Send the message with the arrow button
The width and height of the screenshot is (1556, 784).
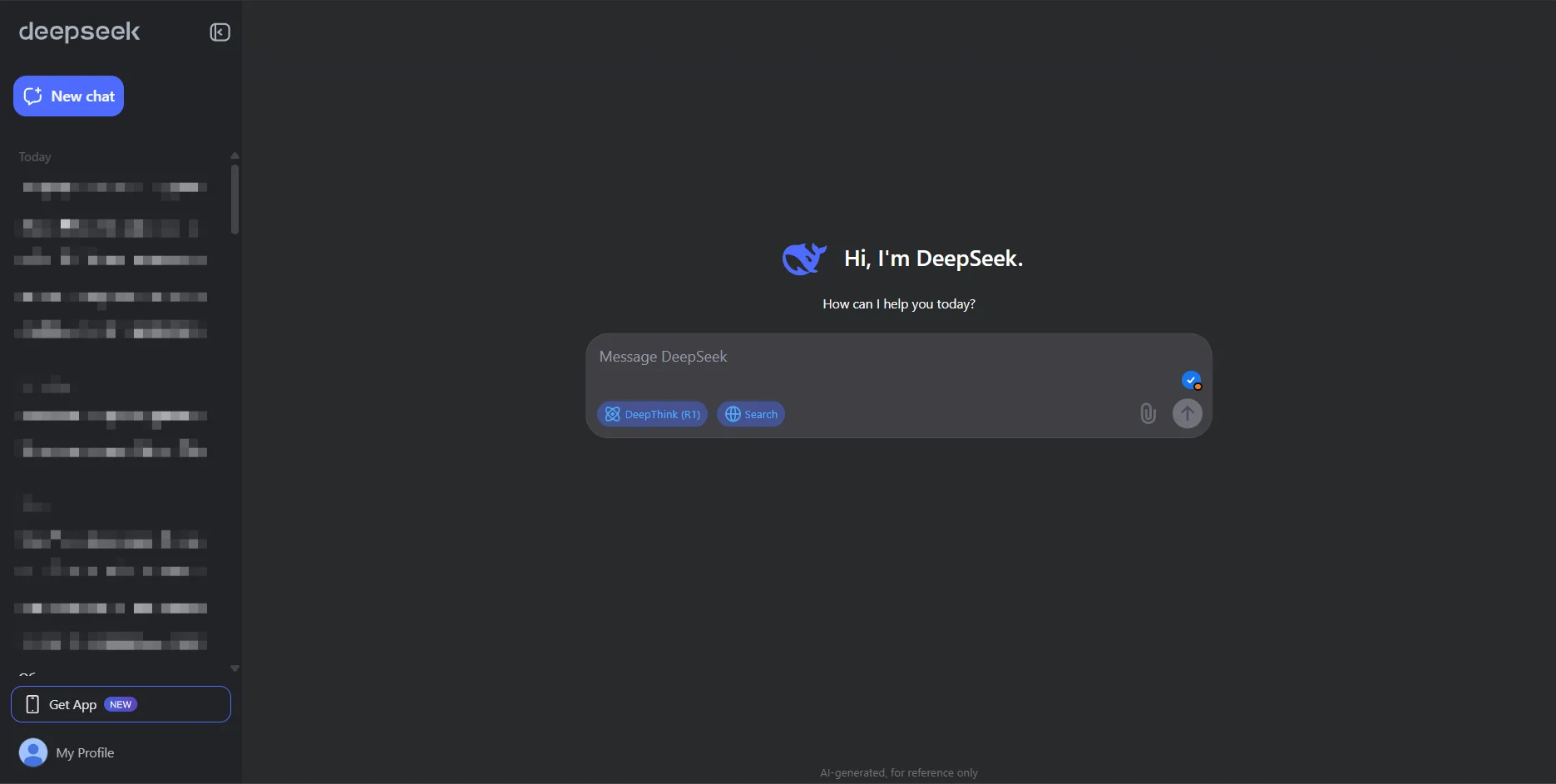(x=1187, y=413)
